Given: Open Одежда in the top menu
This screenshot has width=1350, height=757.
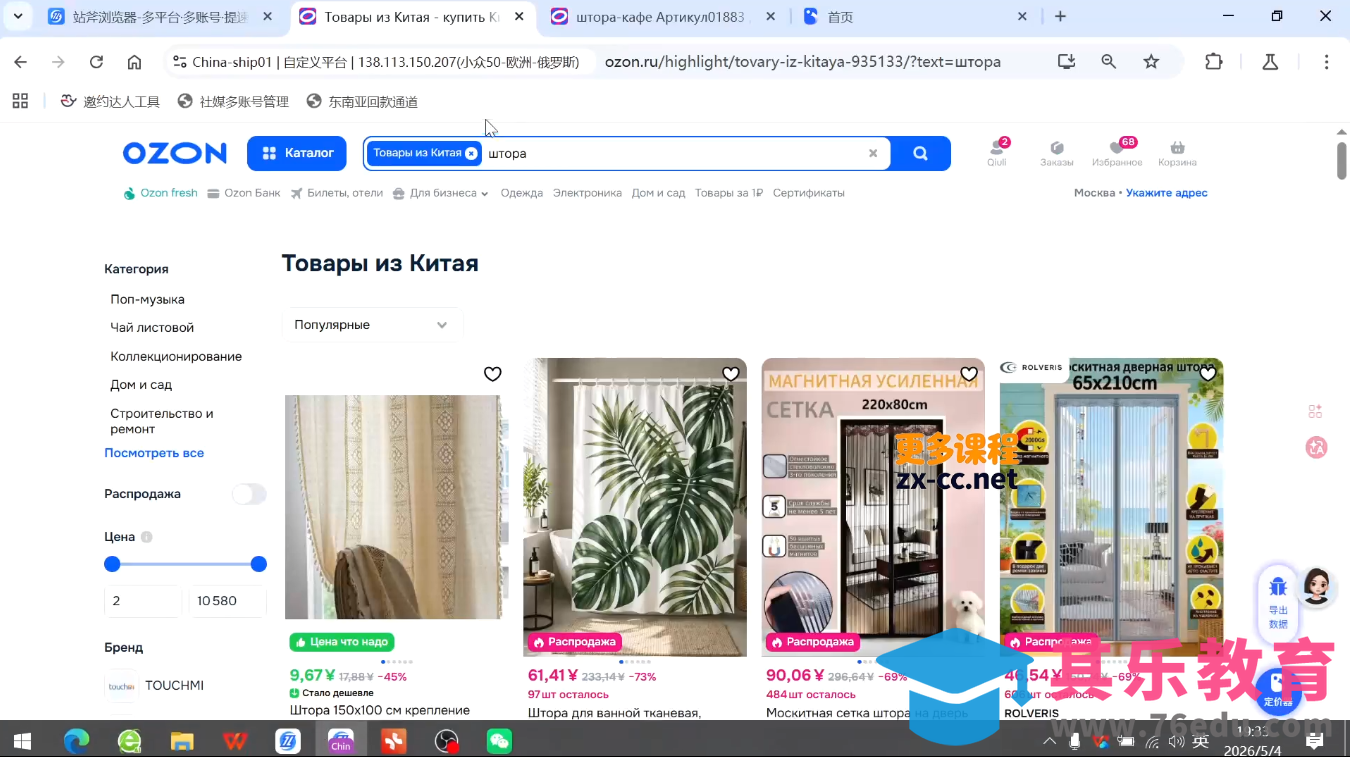Looking at the screenshot, I should [522, 193].
